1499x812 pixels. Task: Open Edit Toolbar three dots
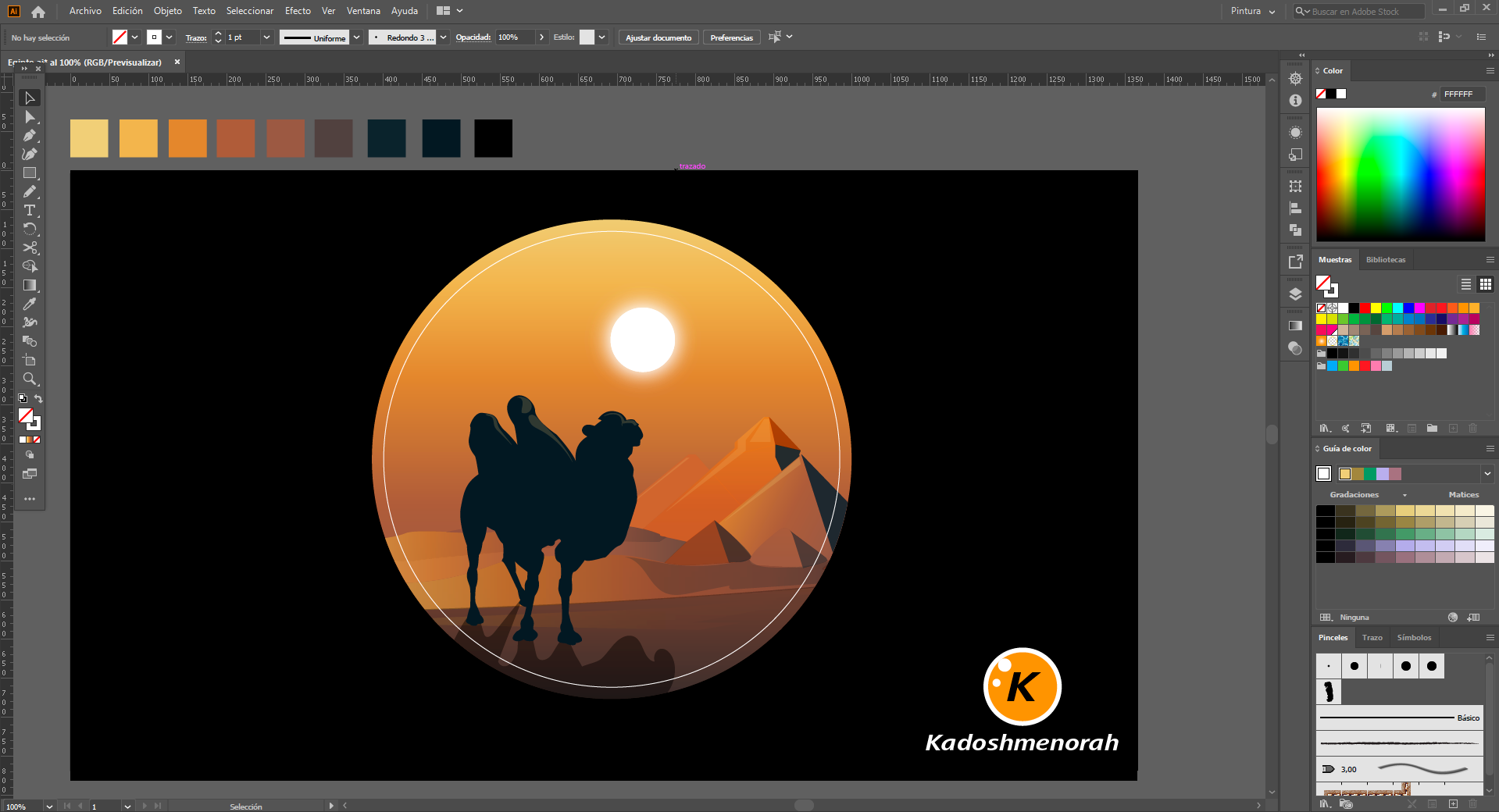30,498
